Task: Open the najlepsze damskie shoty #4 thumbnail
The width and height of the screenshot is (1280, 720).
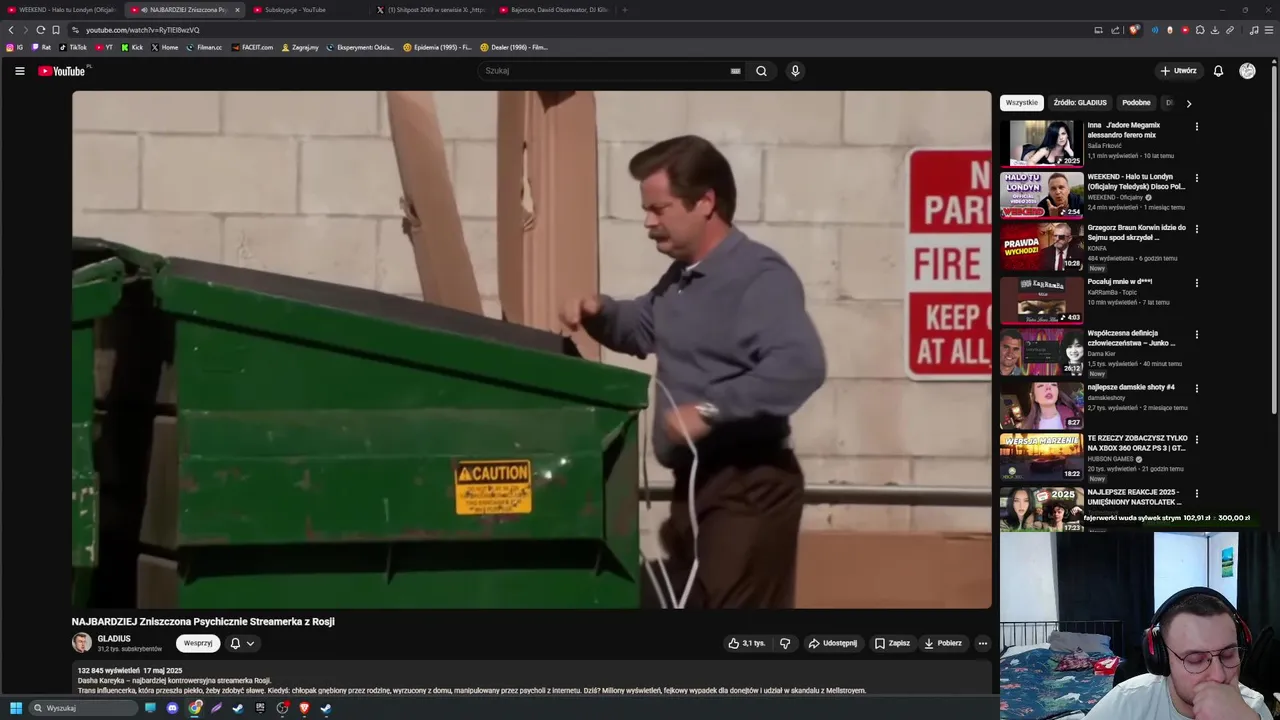Action: coord(1042,404)
